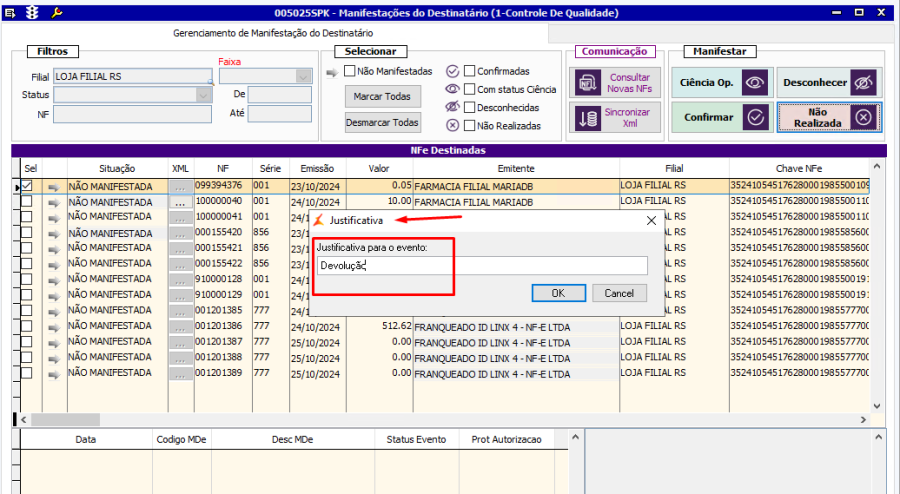Enable the Não Manifestadas checkbox

click(x=350, y=71)
